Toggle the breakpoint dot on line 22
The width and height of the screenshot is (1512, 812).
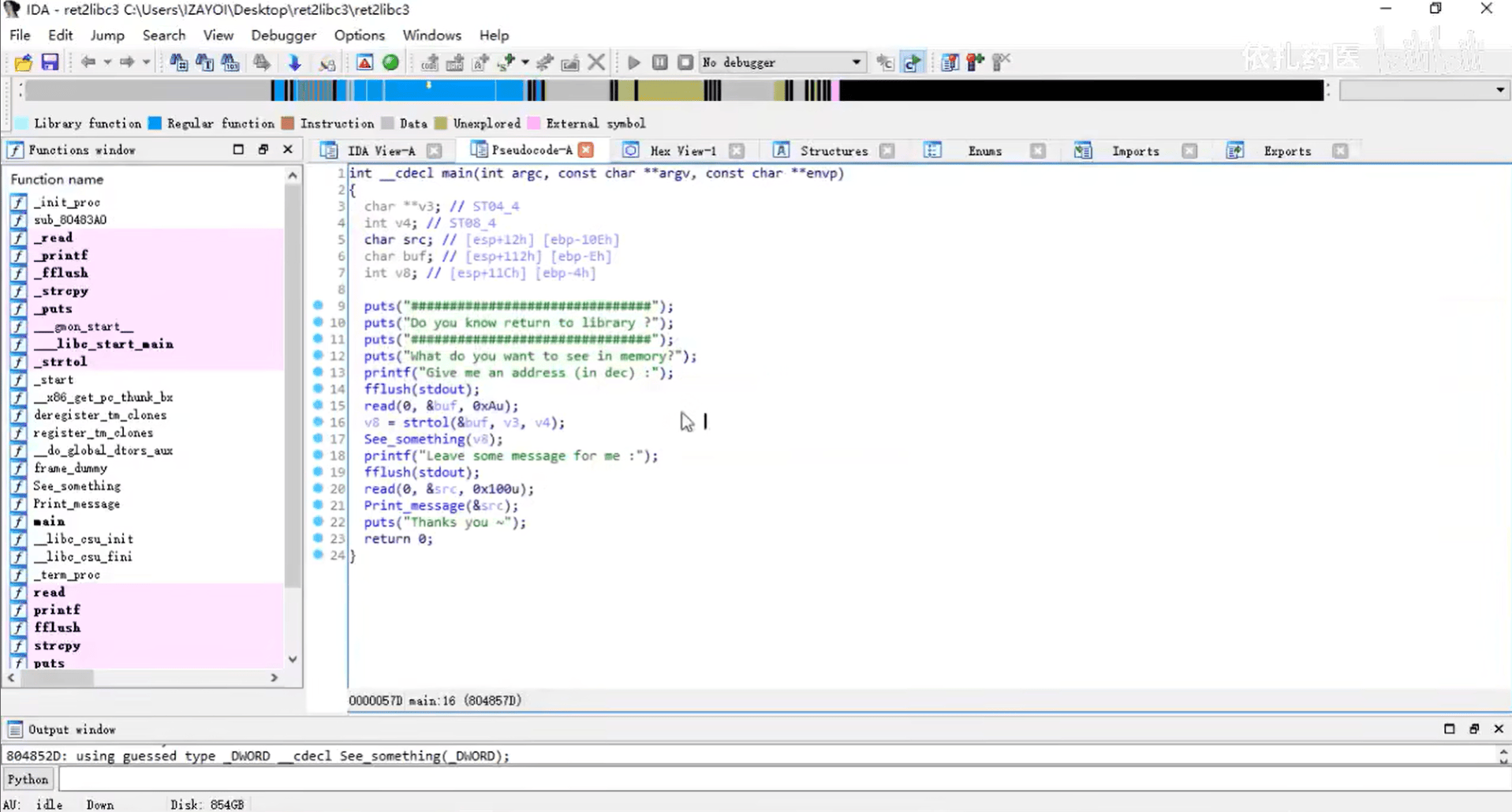(x=318, y=522)
